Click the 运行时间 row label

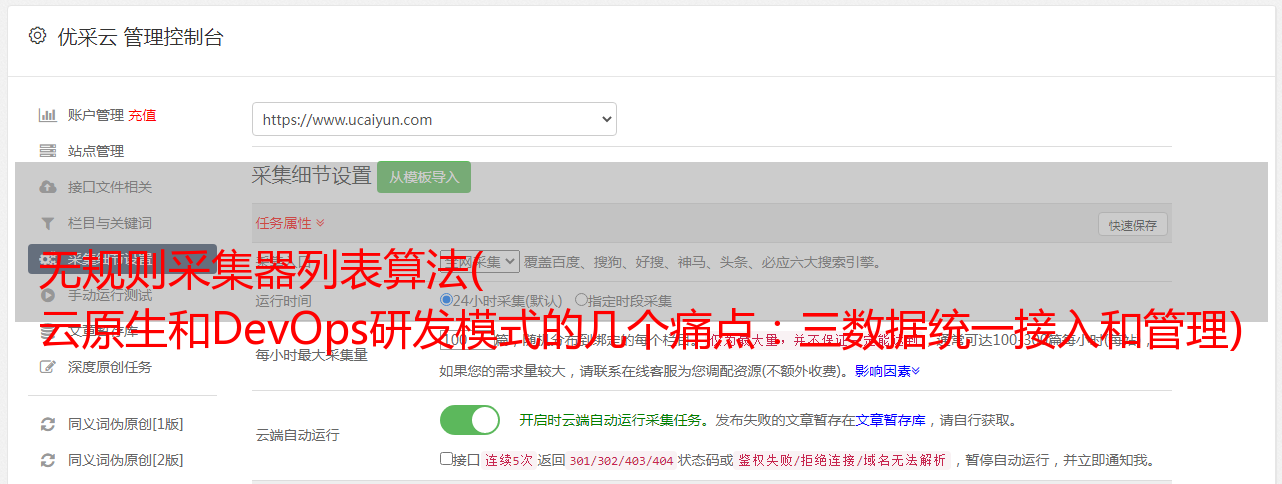283,300
